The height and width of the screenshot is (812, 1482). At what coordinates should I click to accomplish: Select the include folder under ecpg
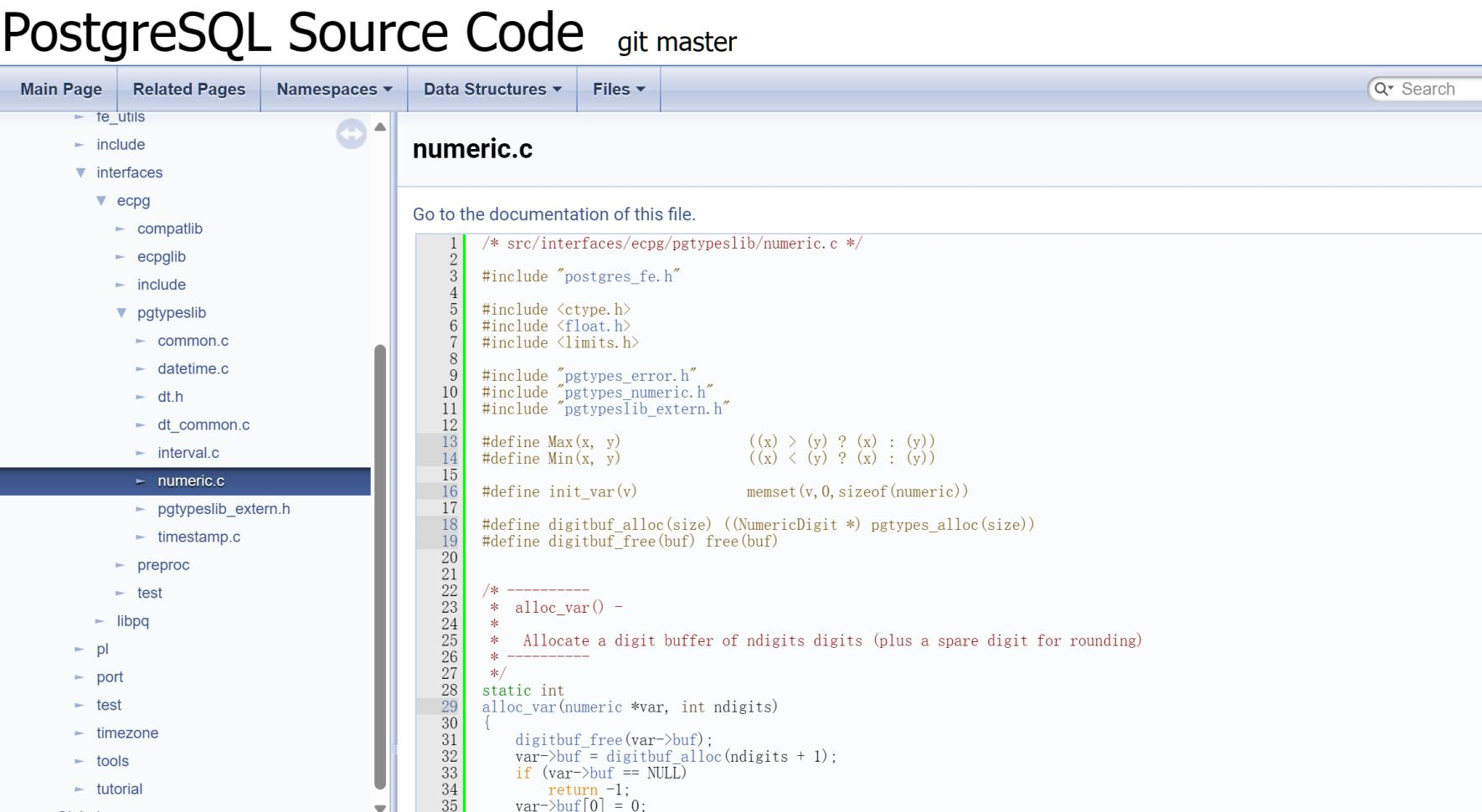pos(162,285)
